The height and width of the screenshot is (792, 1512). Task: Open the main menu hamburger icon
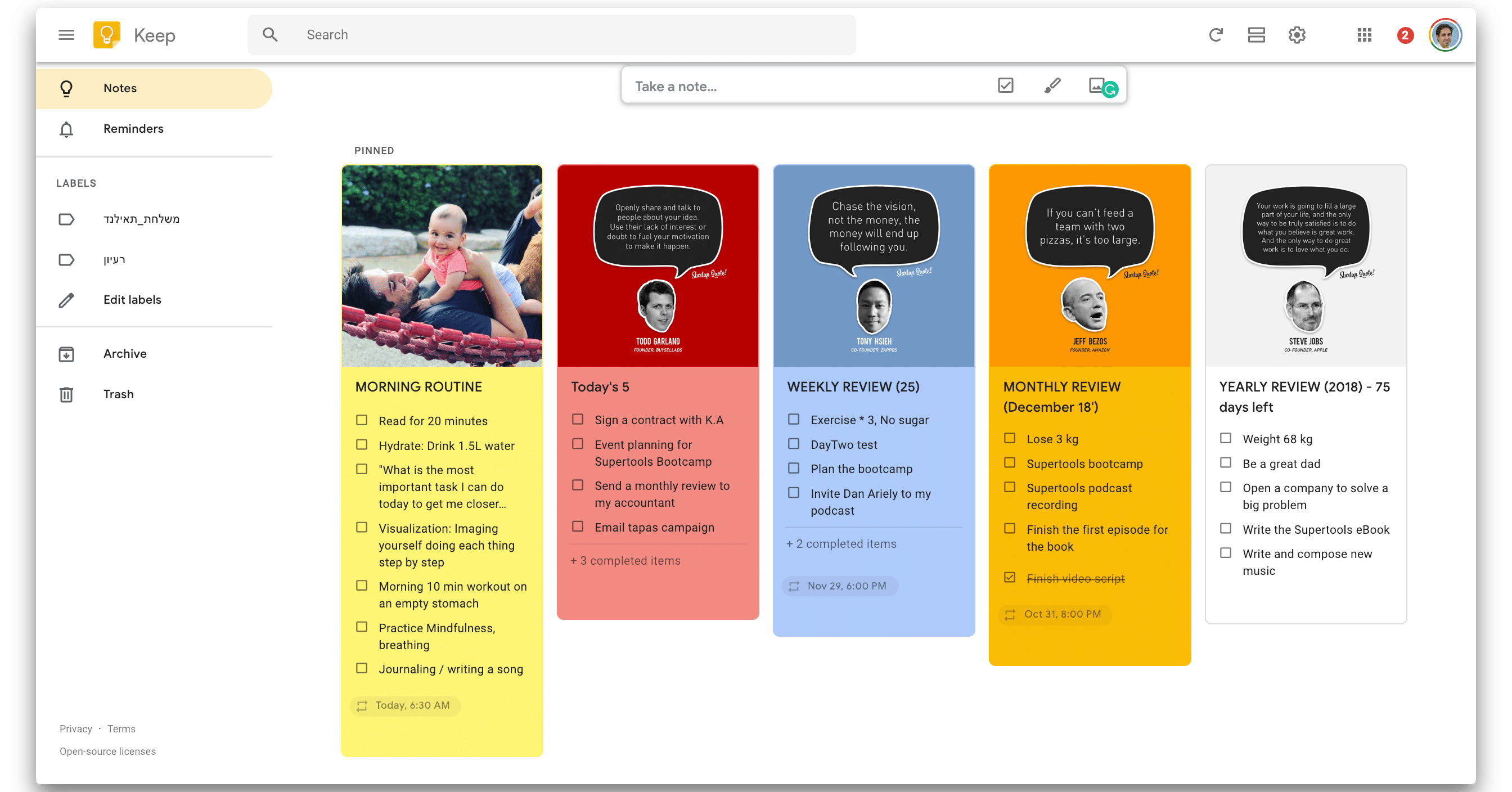[66, 35]
